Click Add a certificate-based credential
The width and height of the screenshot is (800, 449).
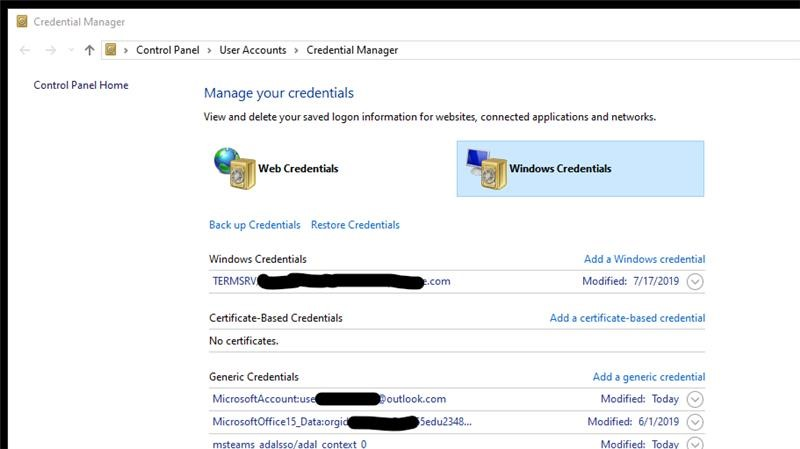pos(627,318)
